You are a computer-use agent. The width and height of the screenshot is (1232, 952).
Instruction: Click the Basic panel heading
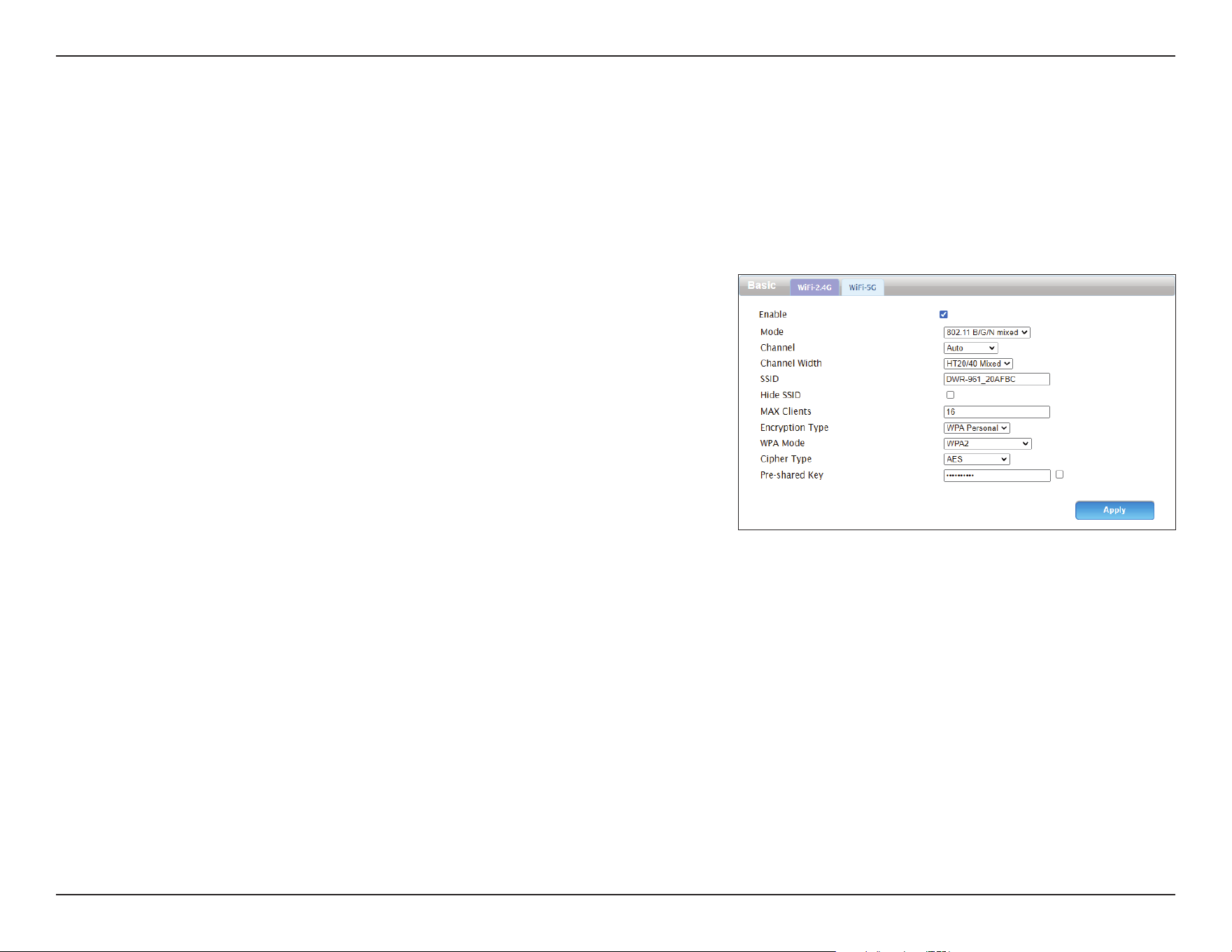[x=761, y=285]
